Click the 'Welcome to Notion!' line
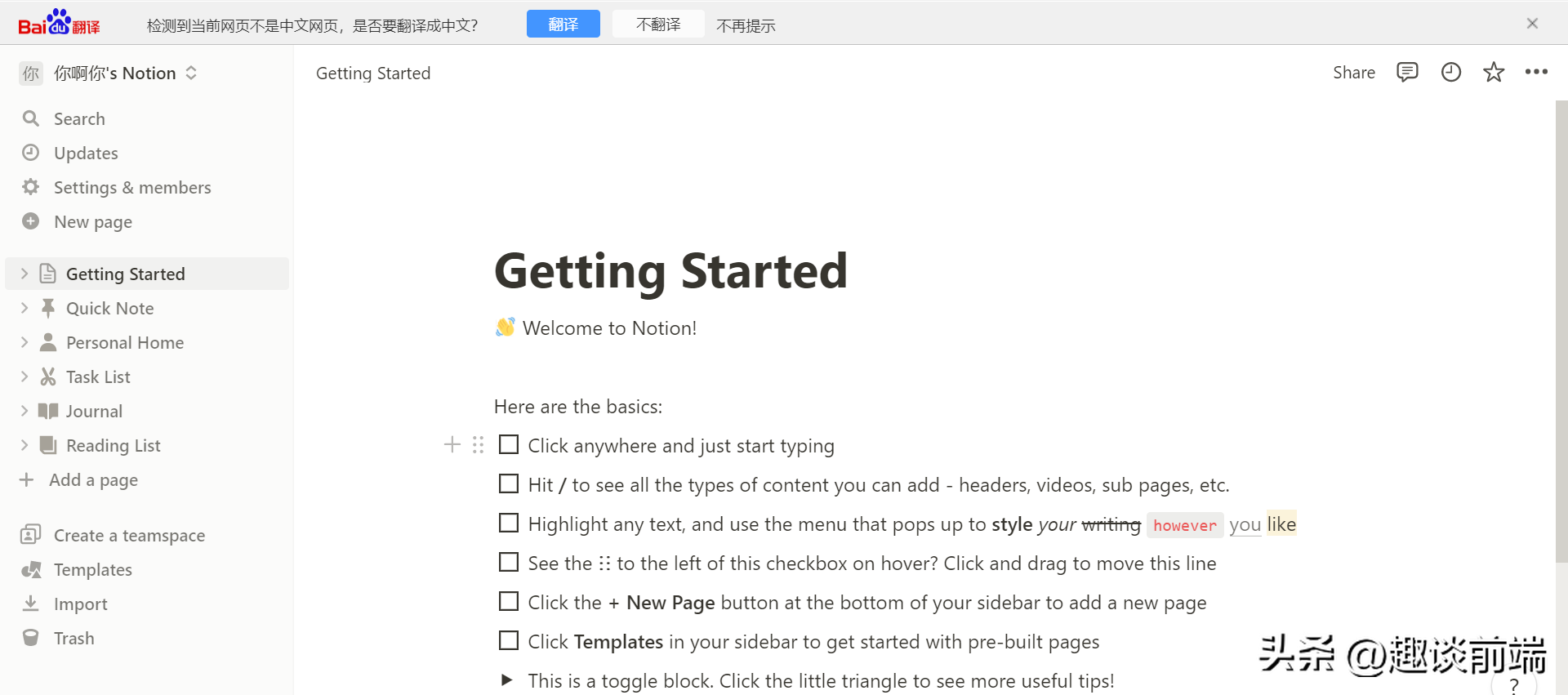 [609, 327]
